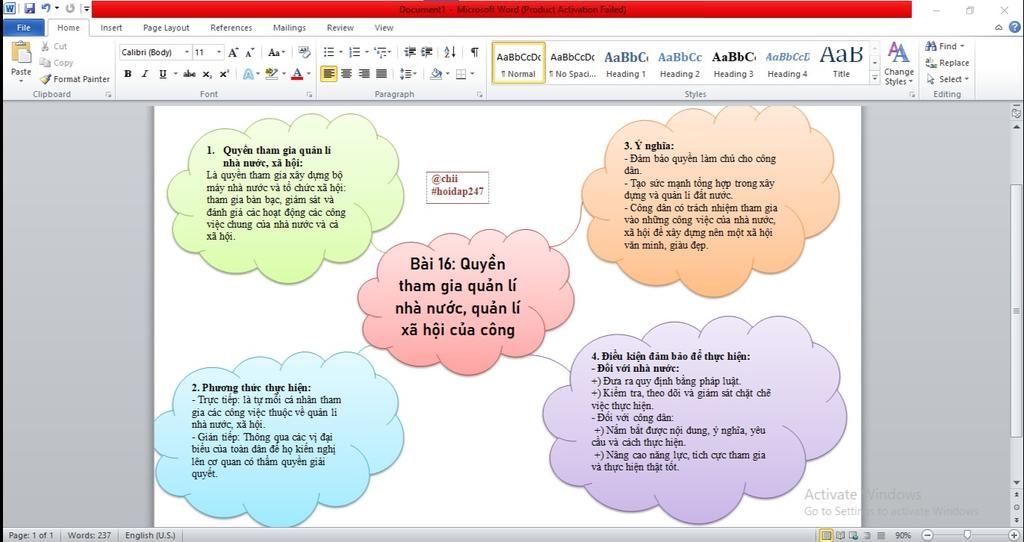Click the zoom slider handle
The image size is (1024, 542).
click(x=967, y=535)
